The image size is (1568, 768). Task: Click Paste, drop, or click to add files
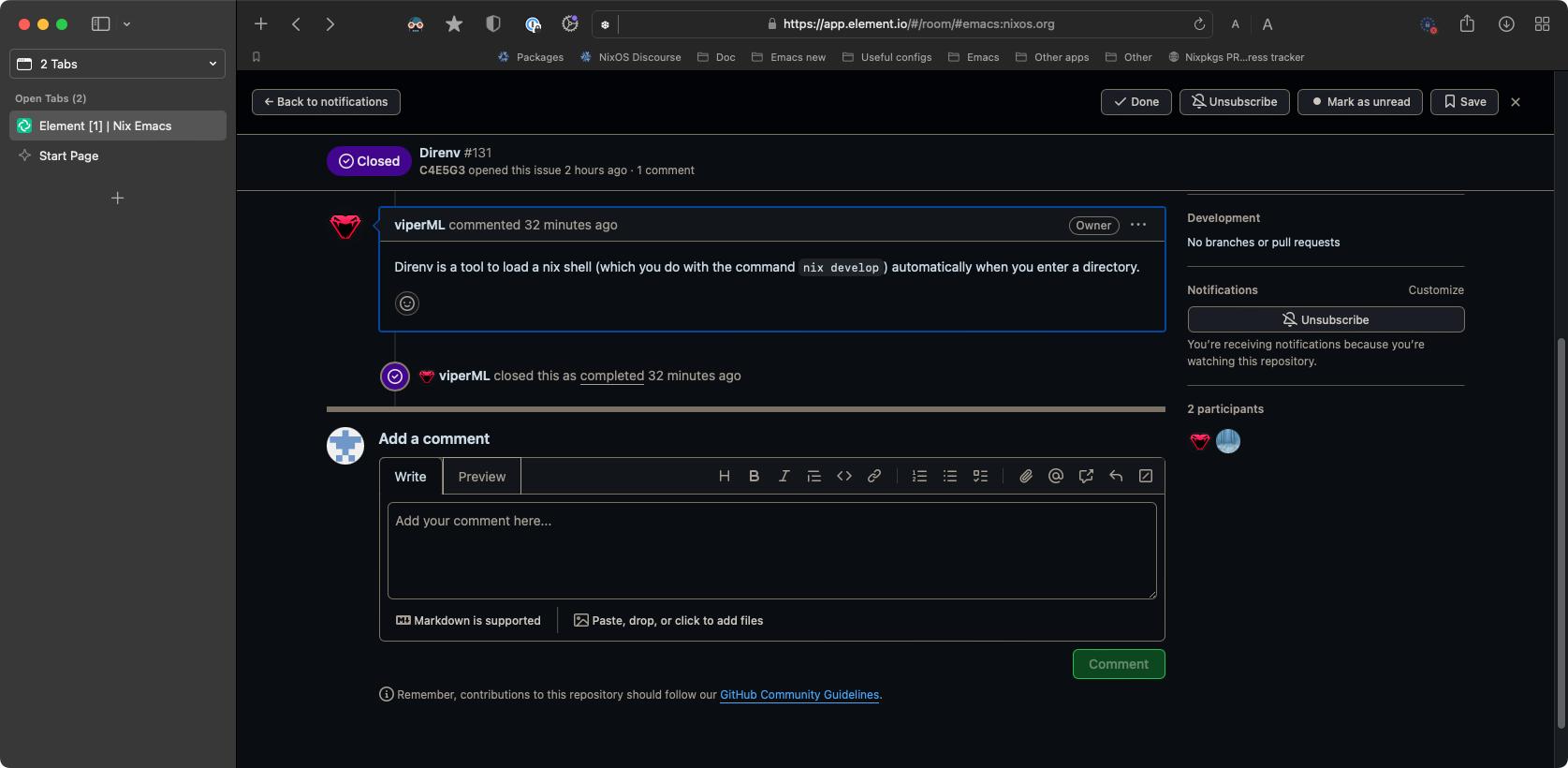668,621
